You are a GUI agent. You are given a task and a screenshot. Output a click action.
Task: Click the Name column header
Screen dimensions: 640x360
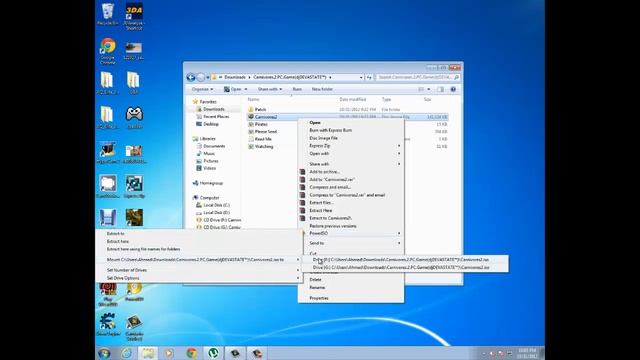click(253, 100)
